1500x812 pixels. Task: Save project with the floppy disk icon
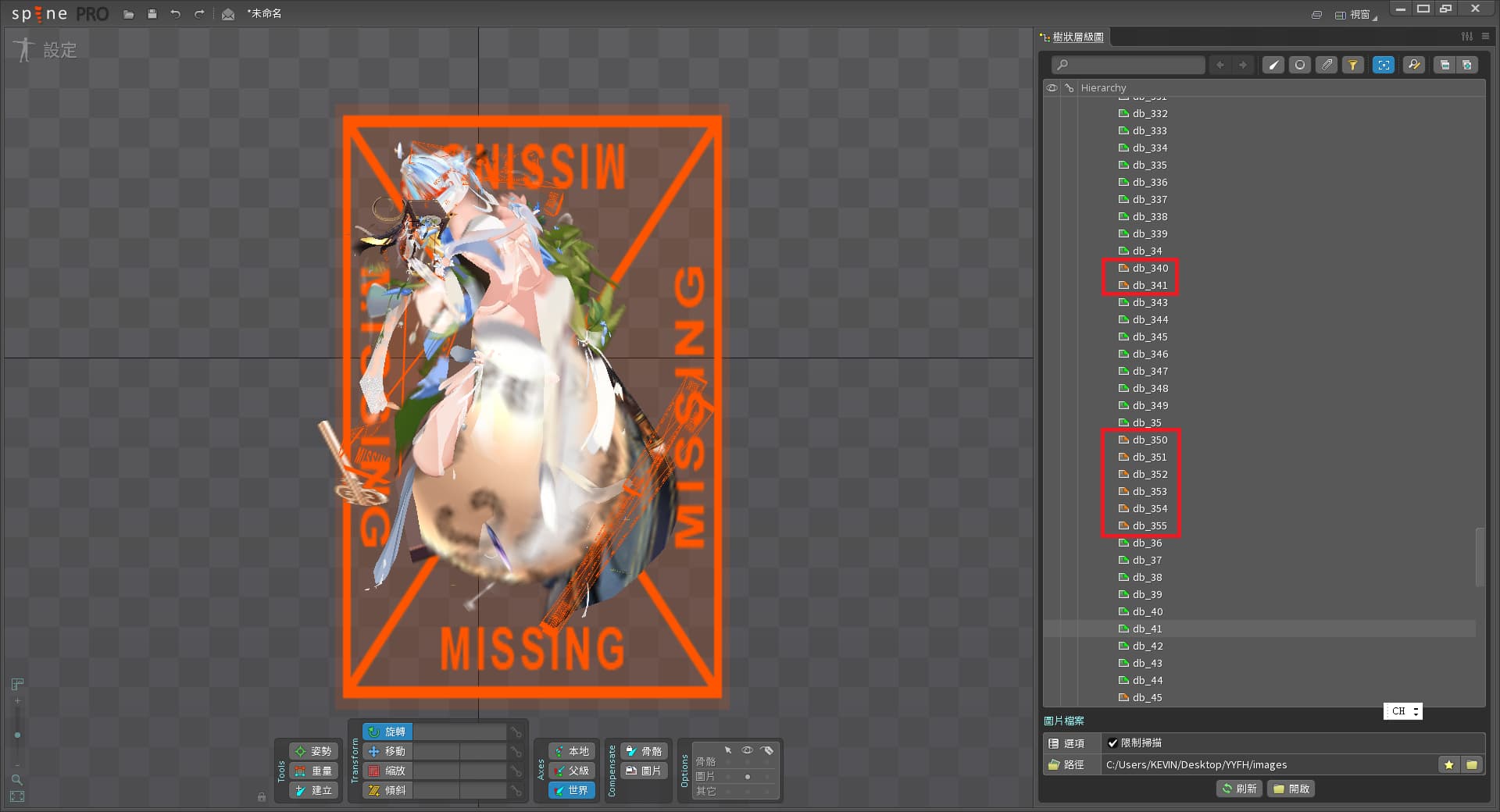point(152,14)
